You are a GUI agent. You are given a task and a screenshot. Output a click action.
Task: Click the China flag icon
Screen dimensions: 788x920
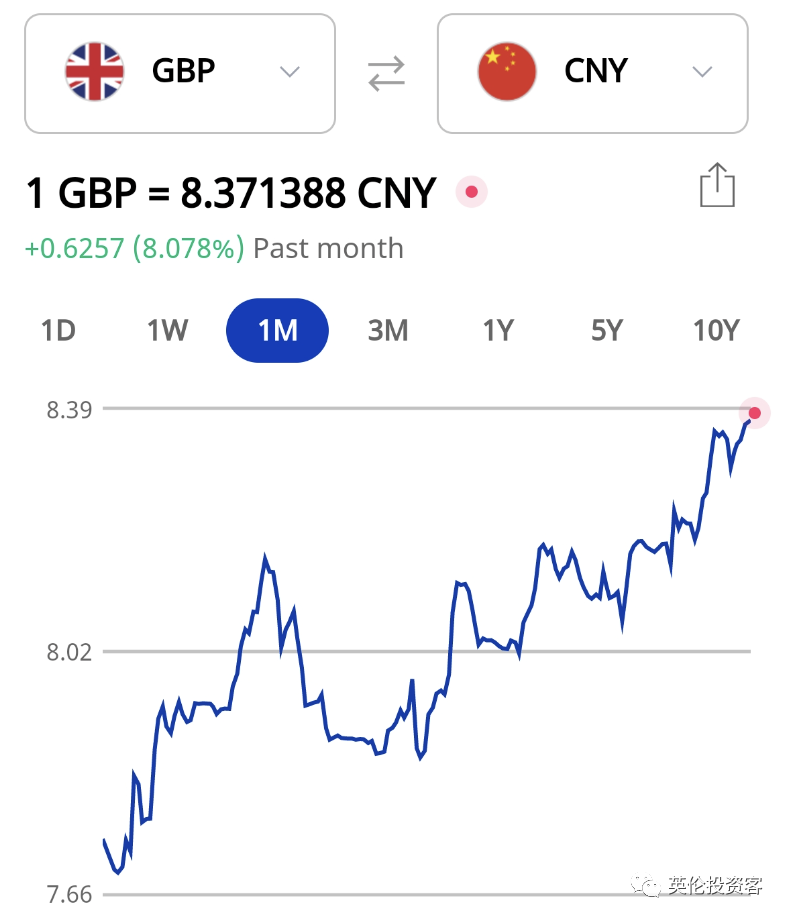[507, 72]
